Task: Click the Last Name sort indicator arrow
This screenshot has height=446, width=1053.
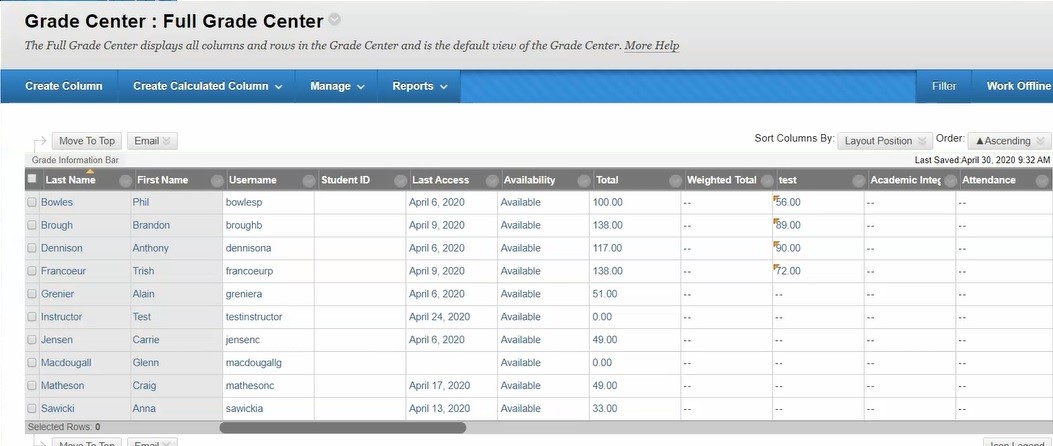Action: click(x=90, y=172)
